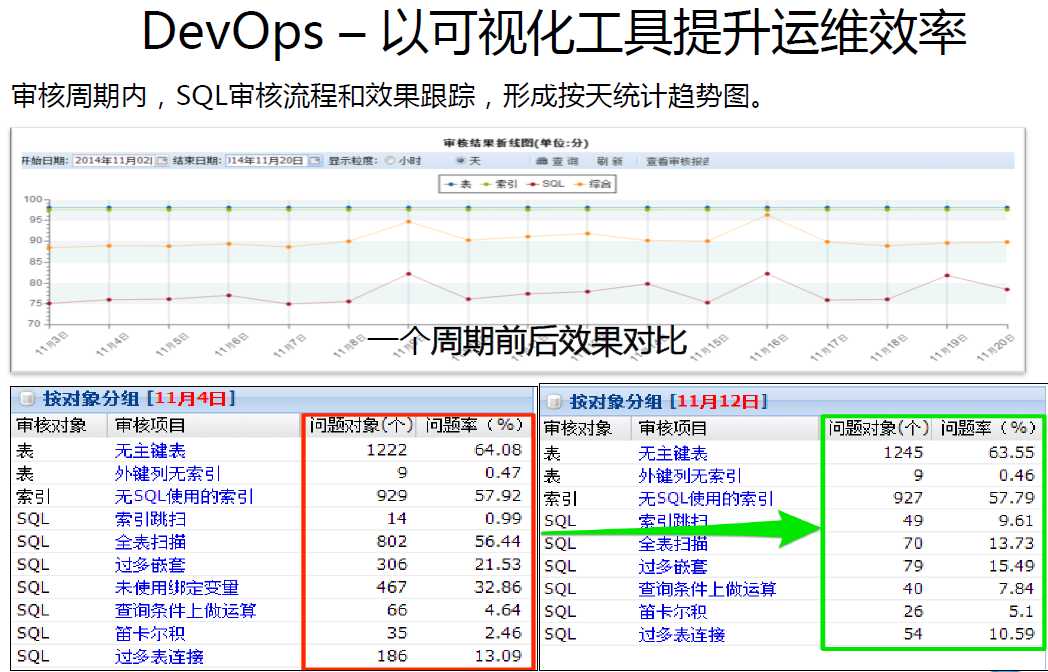Click 审核项目 column header in 11月12日 table
This screenshot has width=1048, height=672.
tap(672, 428)
